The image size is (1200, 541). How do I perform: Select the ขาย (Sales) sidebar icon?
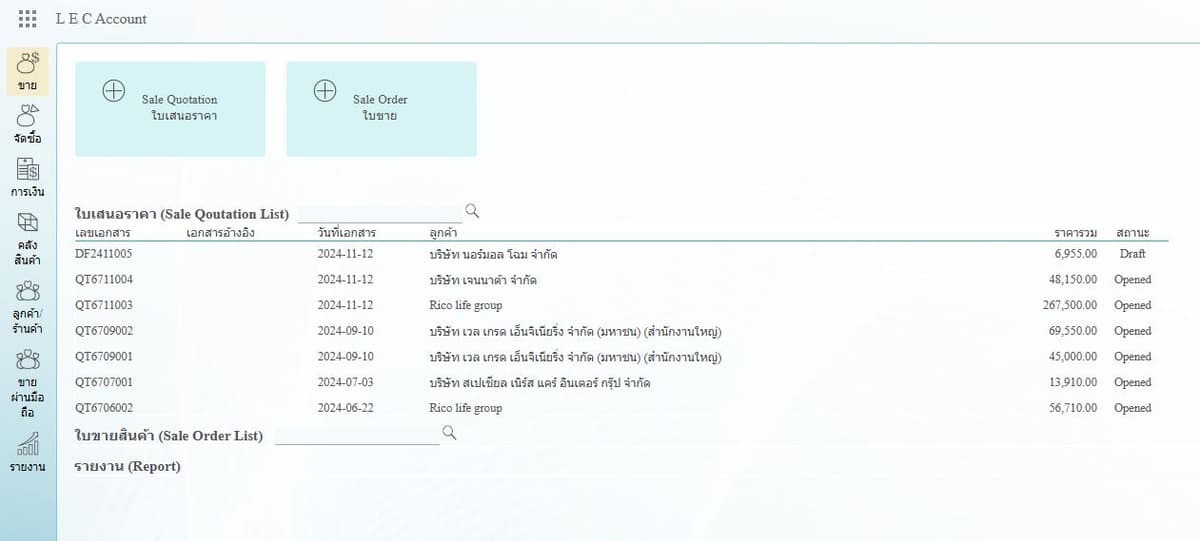coord(28,71)
